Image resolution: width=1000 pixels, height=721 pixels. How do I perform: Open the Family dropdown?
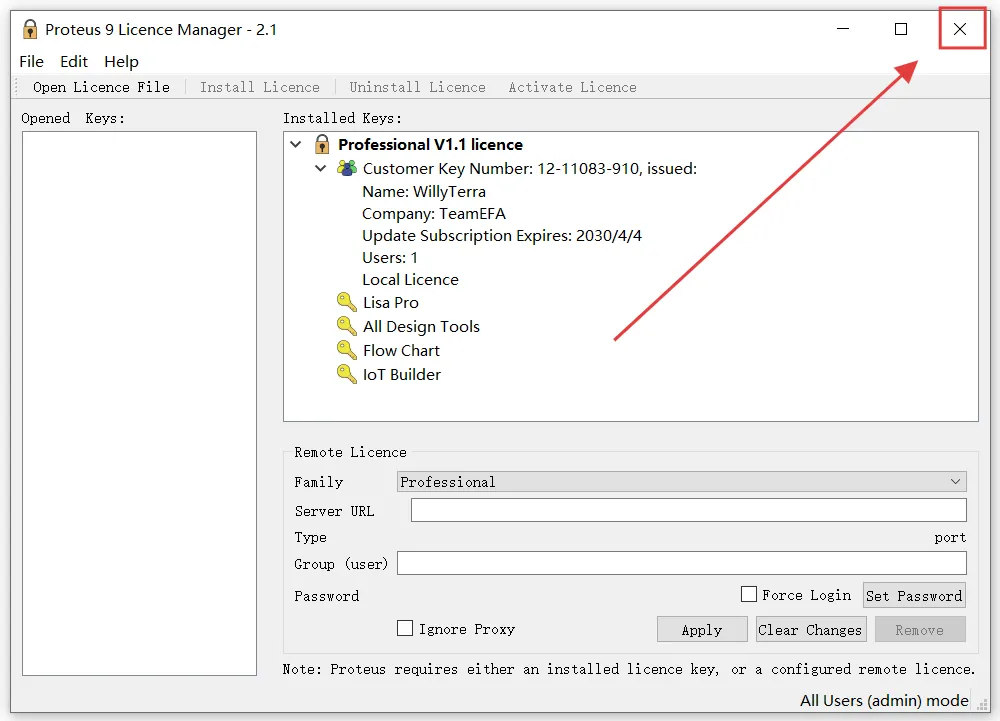coord(681,481)
